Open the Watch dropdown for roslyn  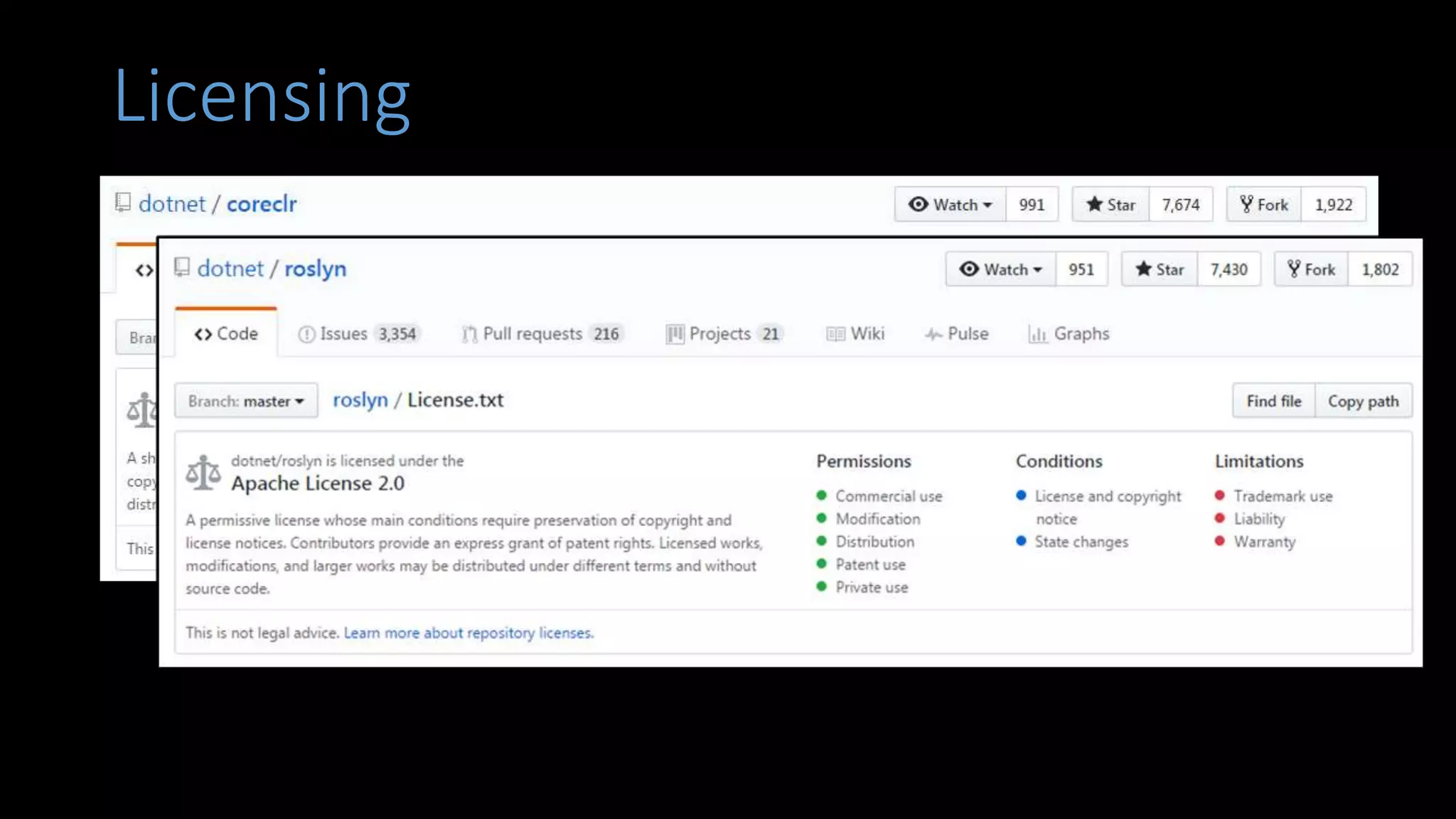[x=1001, y=269]
